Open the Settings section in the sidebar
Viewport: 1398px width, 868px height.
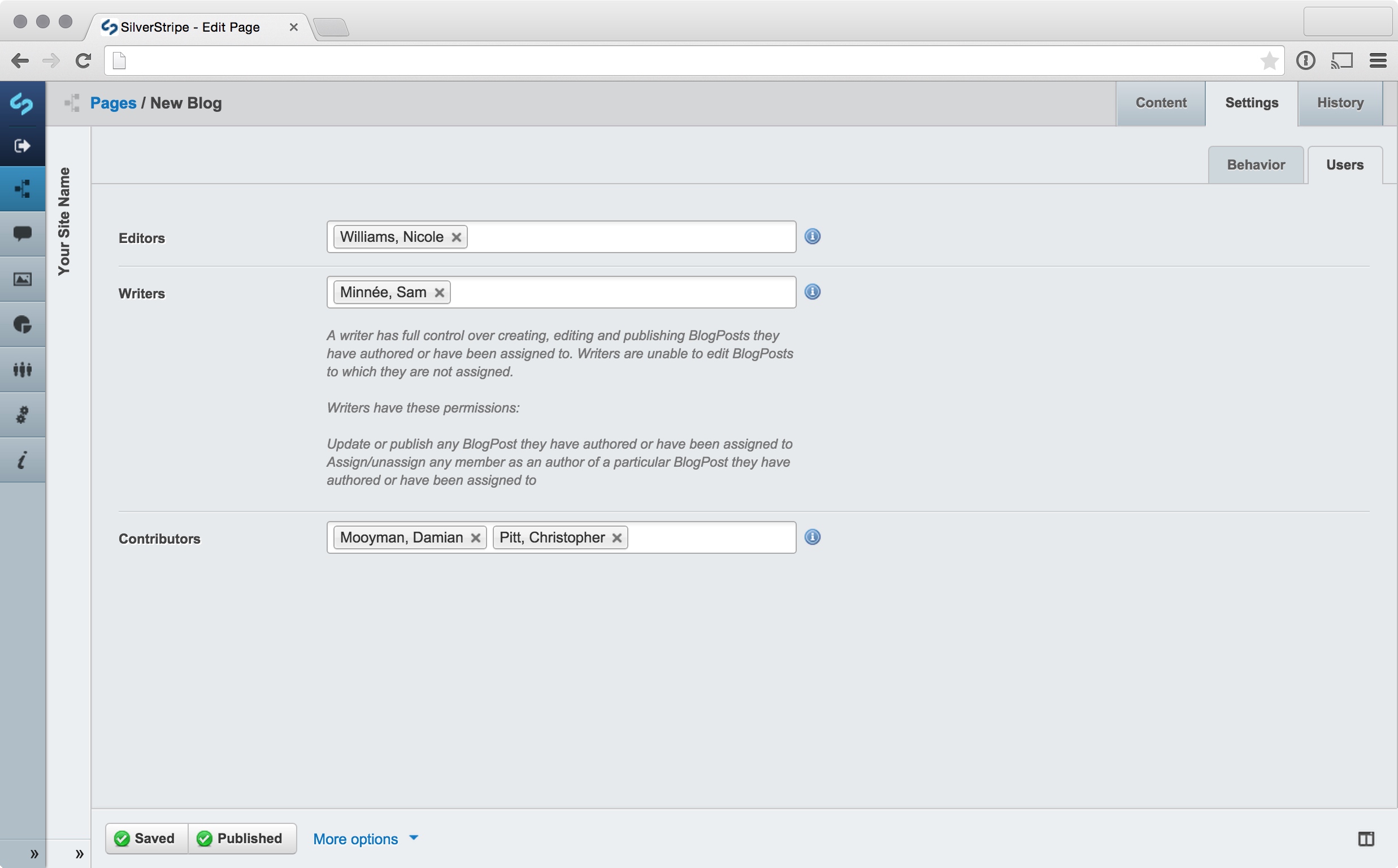click(23, 414)
